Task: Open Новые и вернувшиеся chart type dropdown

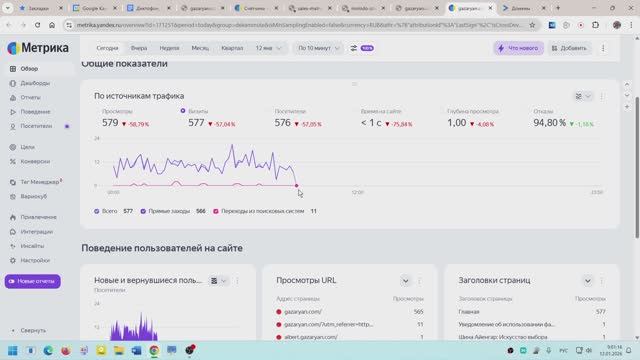Action: 218,281
